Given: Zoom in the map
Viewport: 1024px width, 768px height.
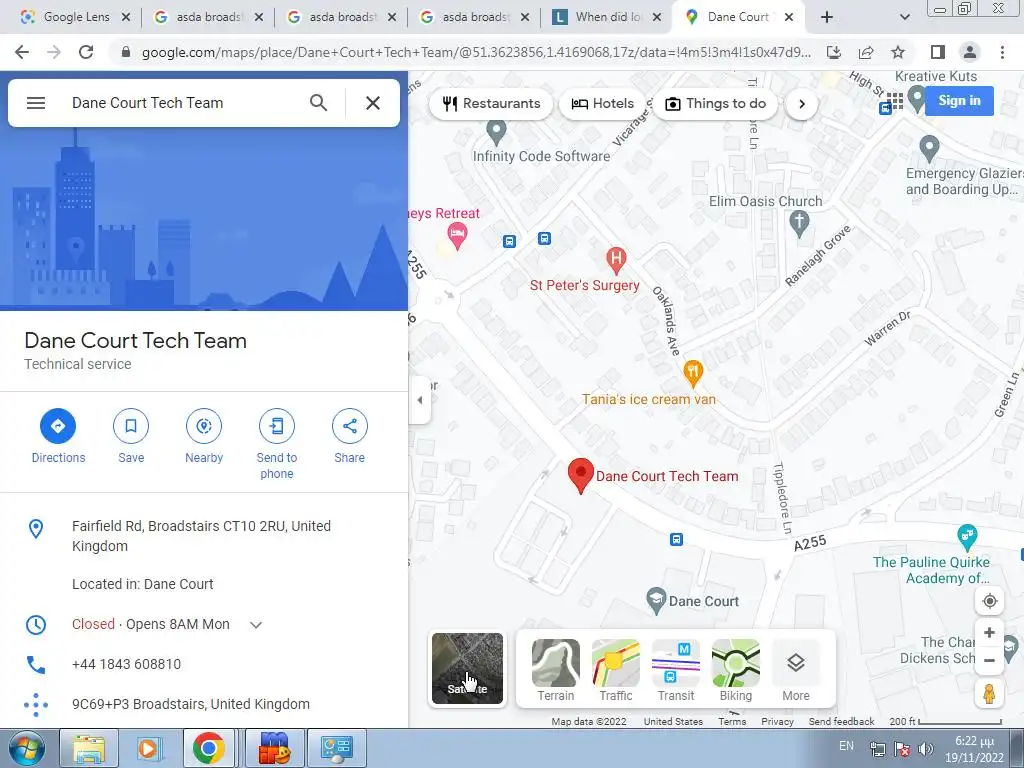Looking at the screenshot, I should (989, 633).
